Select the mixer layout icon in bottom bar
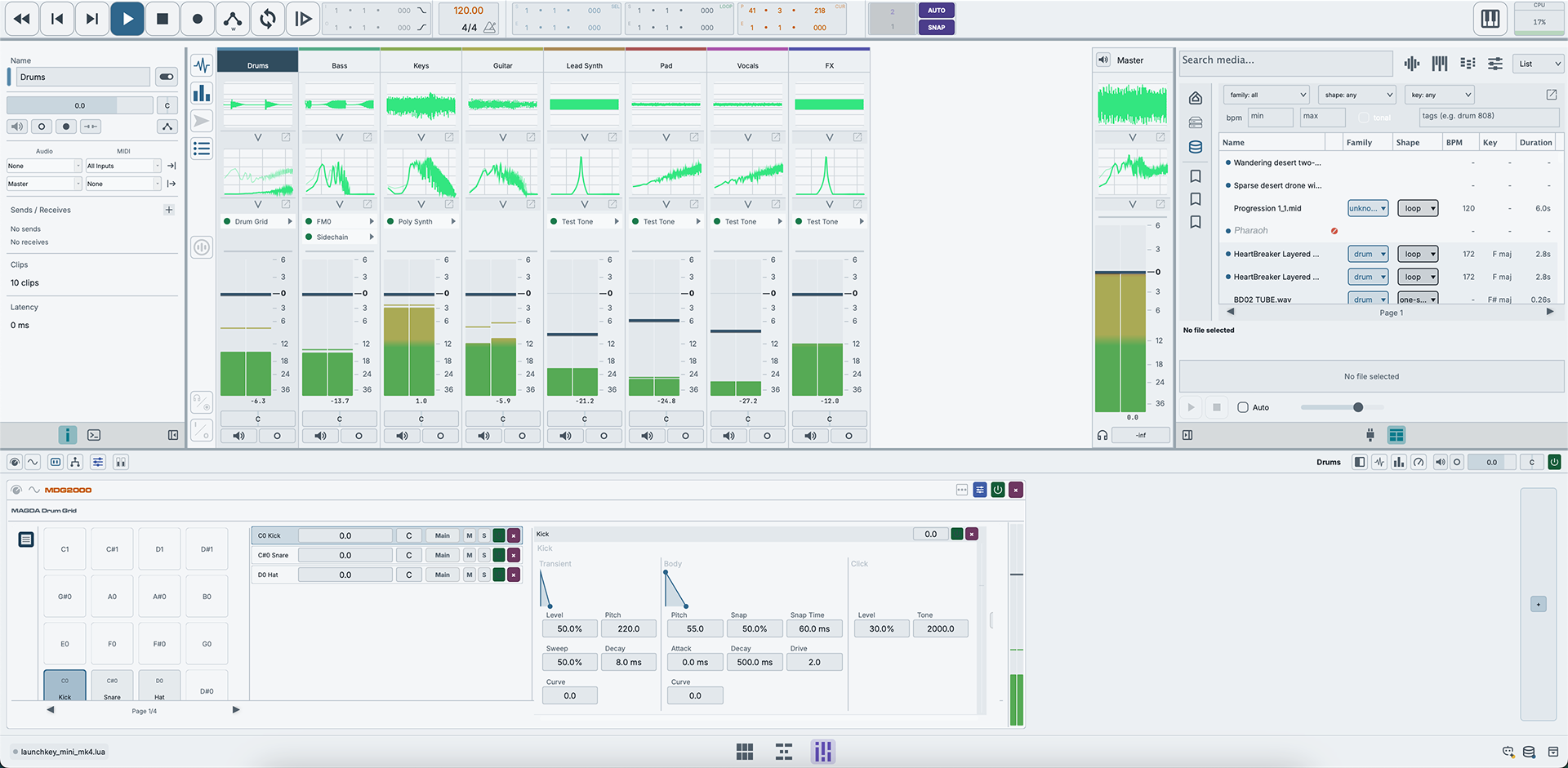 click(823, 752)
